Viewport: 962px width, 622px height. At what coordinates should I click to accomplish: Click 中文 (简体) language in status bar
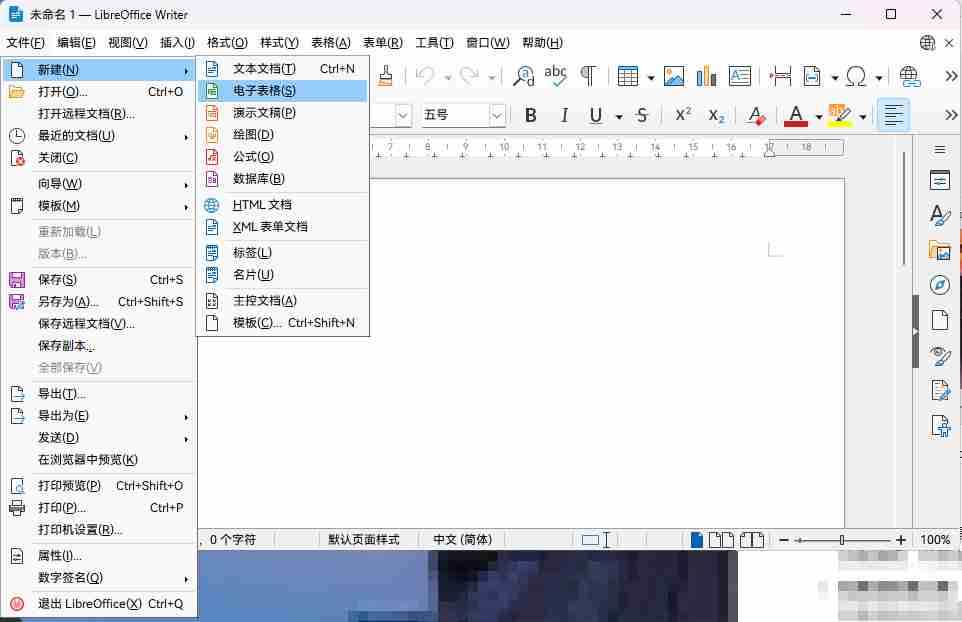coord(462,539)
